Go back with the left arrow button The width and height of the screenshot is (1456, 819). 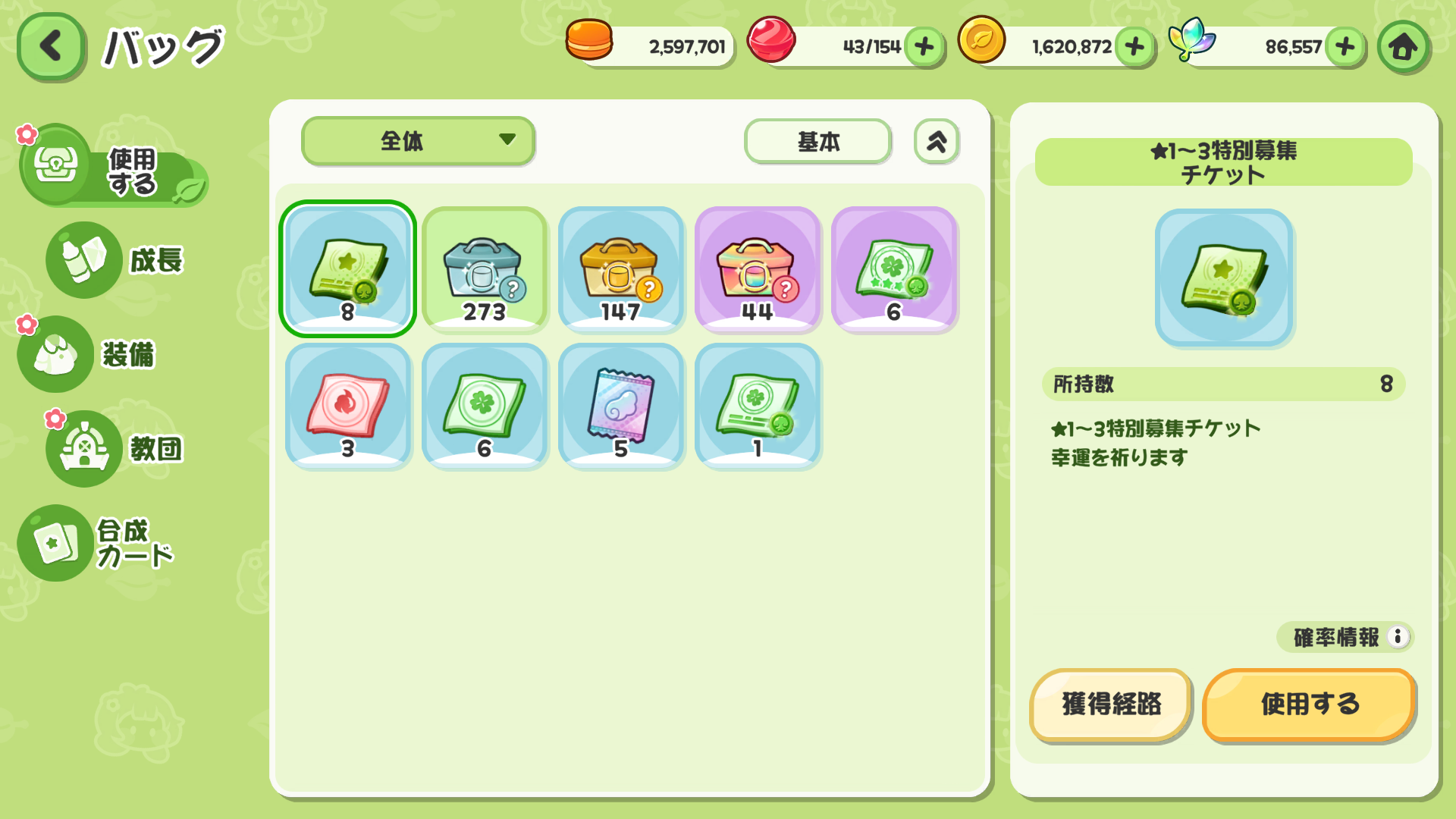pos(51,47)
